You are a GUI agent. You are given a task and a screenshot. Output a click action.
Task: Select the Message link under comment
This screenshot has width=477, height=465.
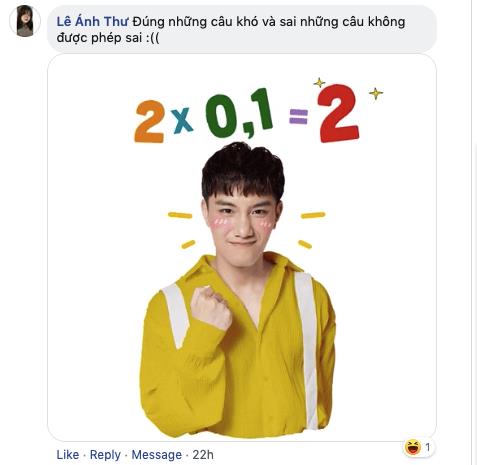pos(157,455)
